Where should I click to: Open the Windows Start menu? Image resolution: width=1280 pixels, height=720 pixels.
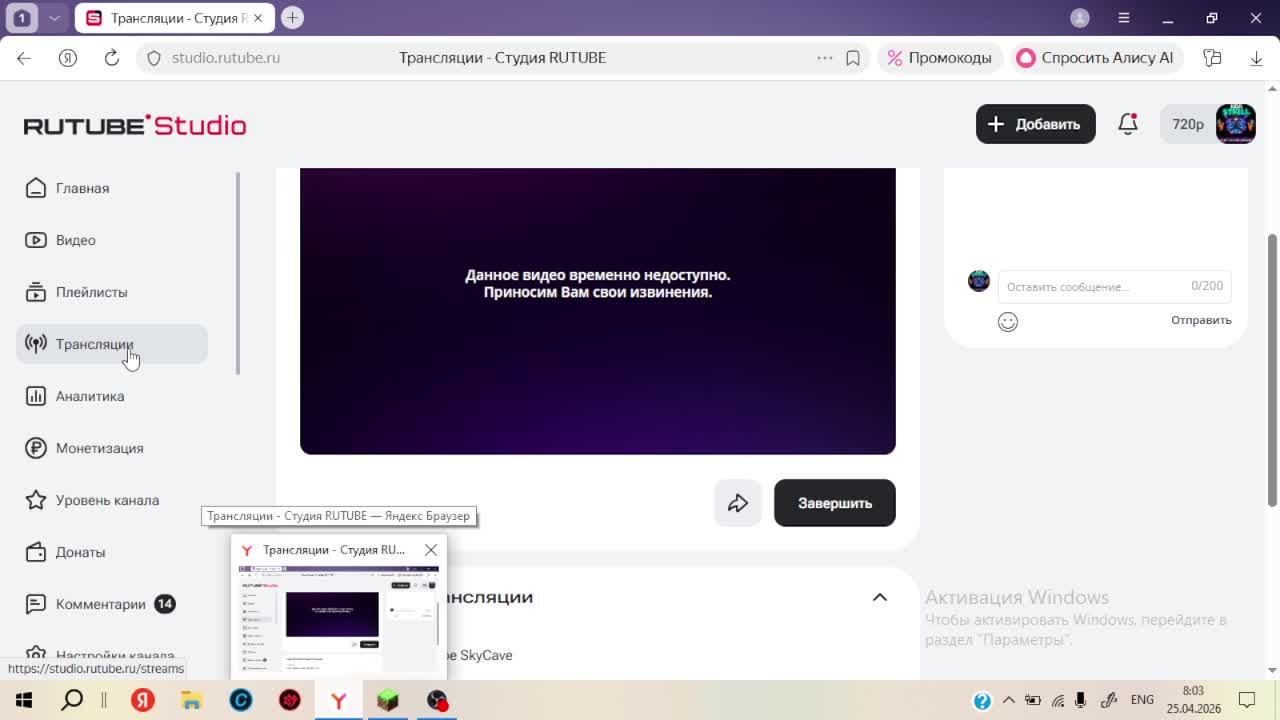coord(24,701)
